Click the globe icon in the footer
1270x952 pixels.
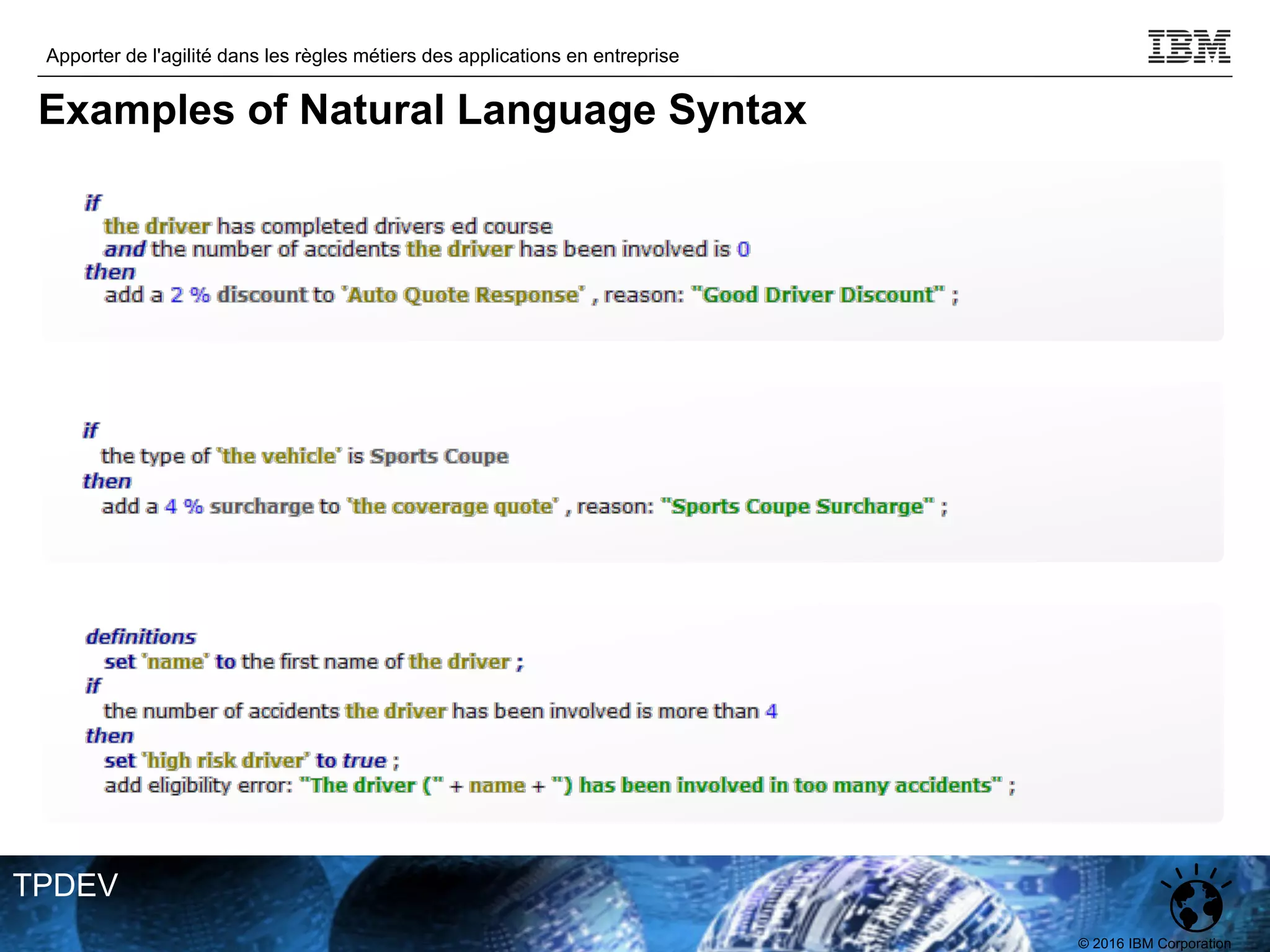tap(1196, 899)
